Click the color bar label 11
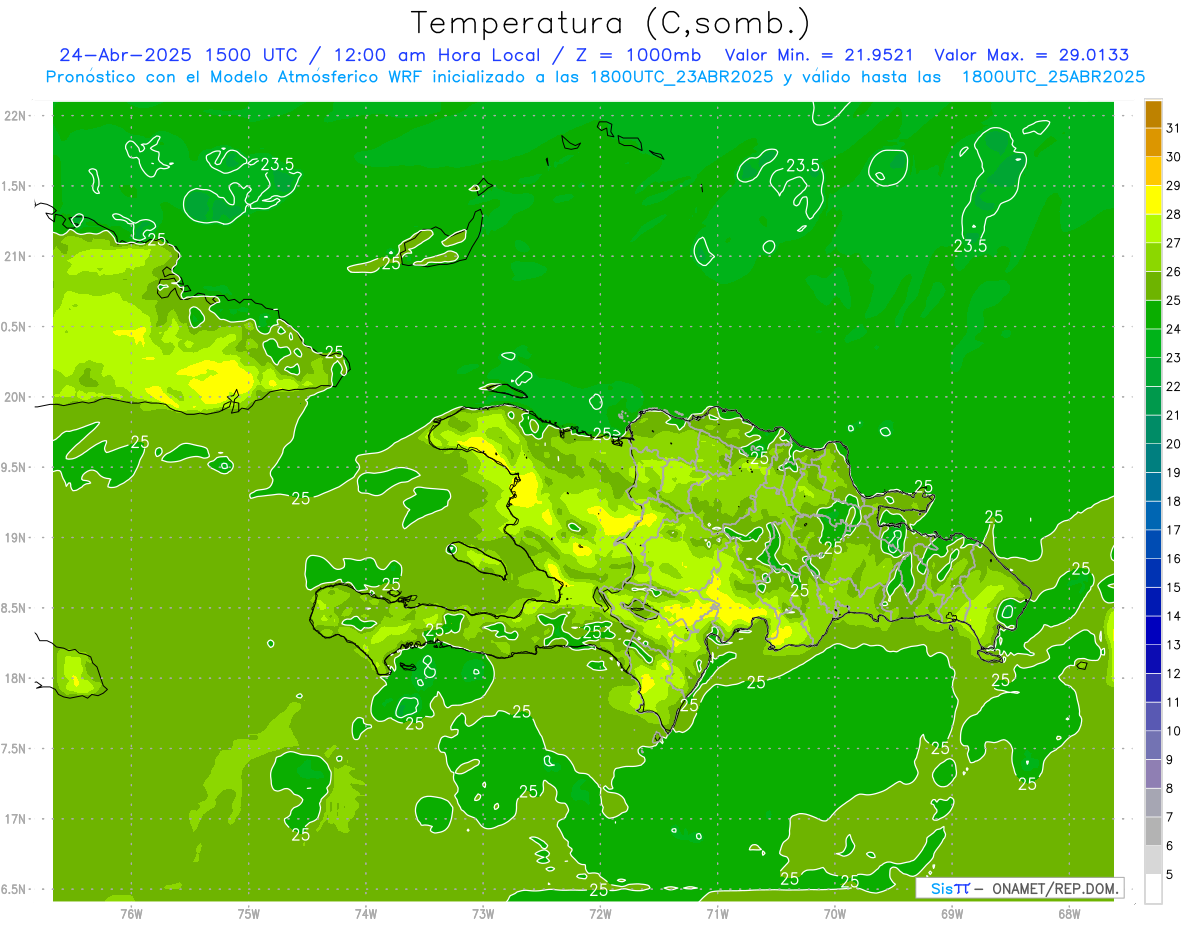Viewport: 1200px width, 927px height. tap(1174, 702)
